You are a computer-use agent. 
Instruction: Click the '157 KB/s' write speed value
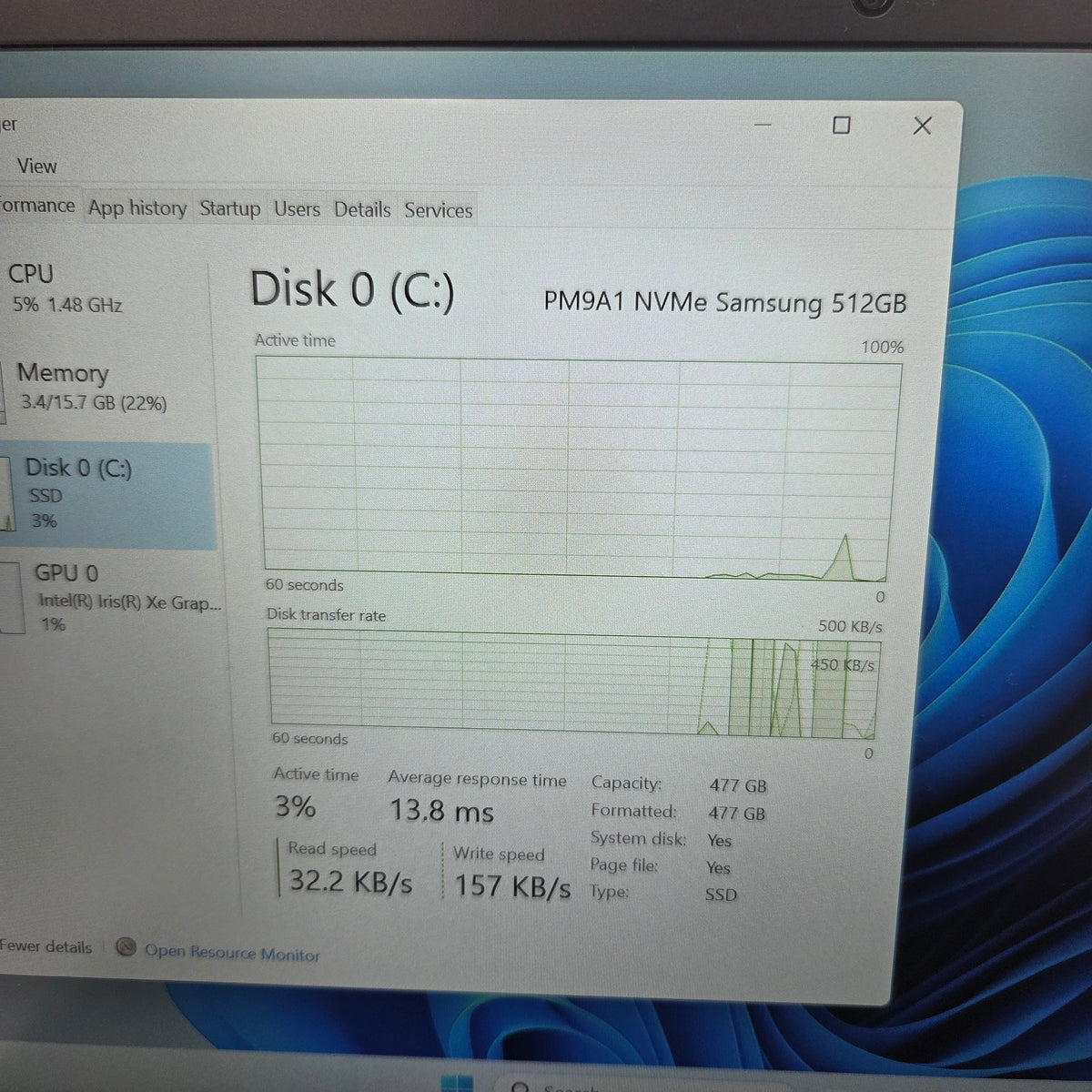pos(512,885)
